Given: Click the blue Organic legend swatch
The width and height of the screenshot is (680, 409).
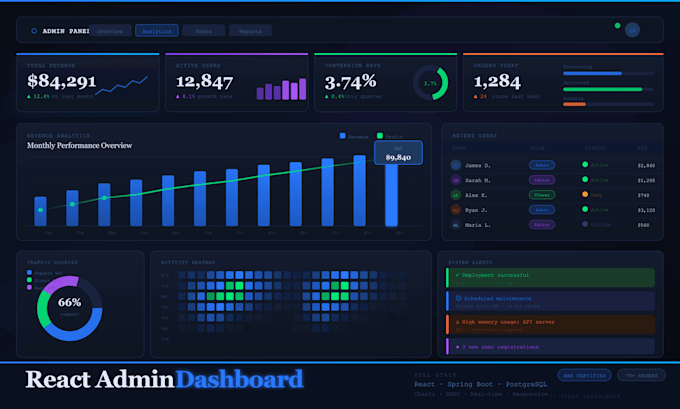Looking at the screenshot, I should click(29, 272).
